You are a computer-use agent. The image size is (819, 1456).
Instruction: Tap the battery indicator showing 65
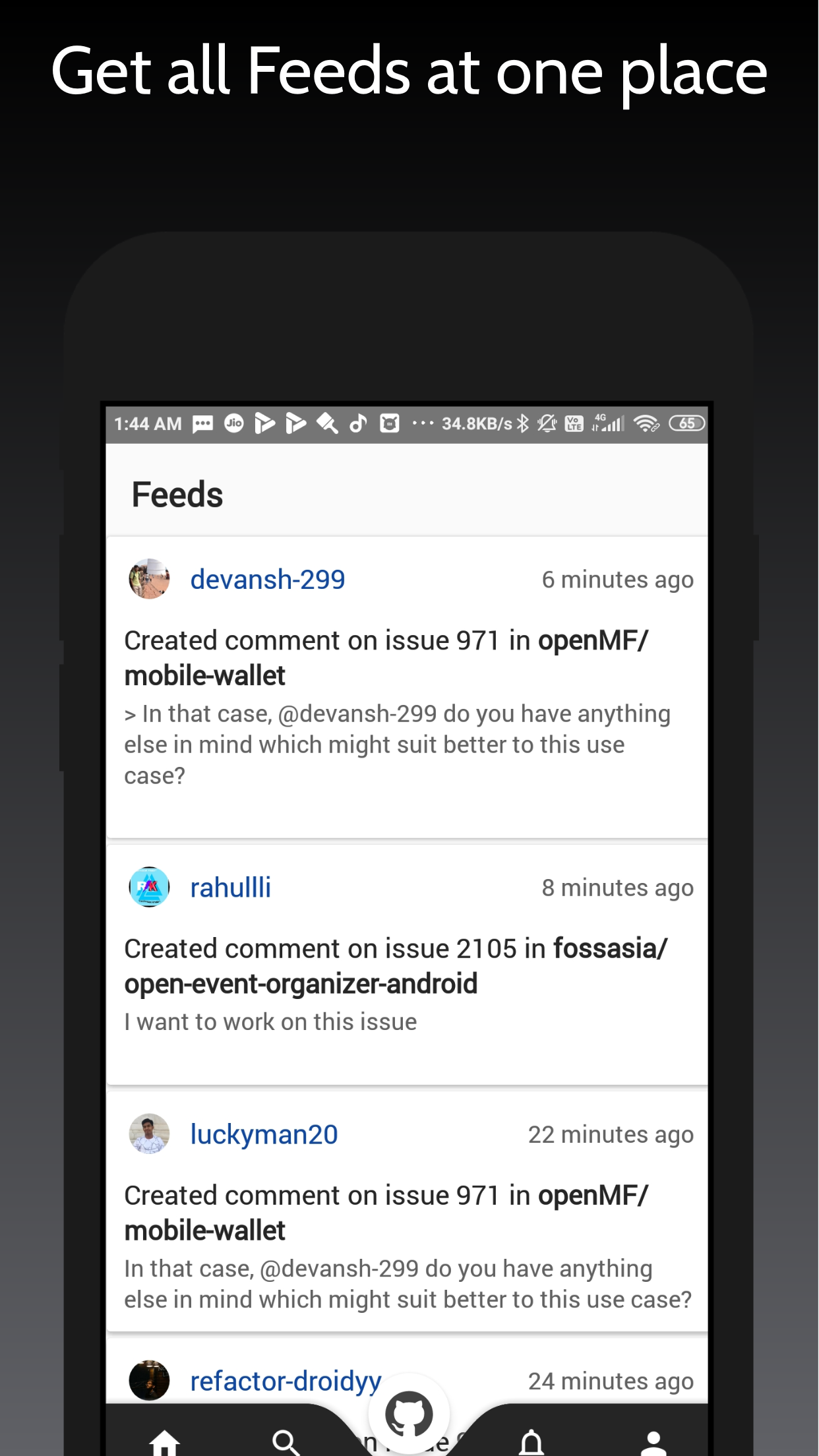(x=686, y=423)
